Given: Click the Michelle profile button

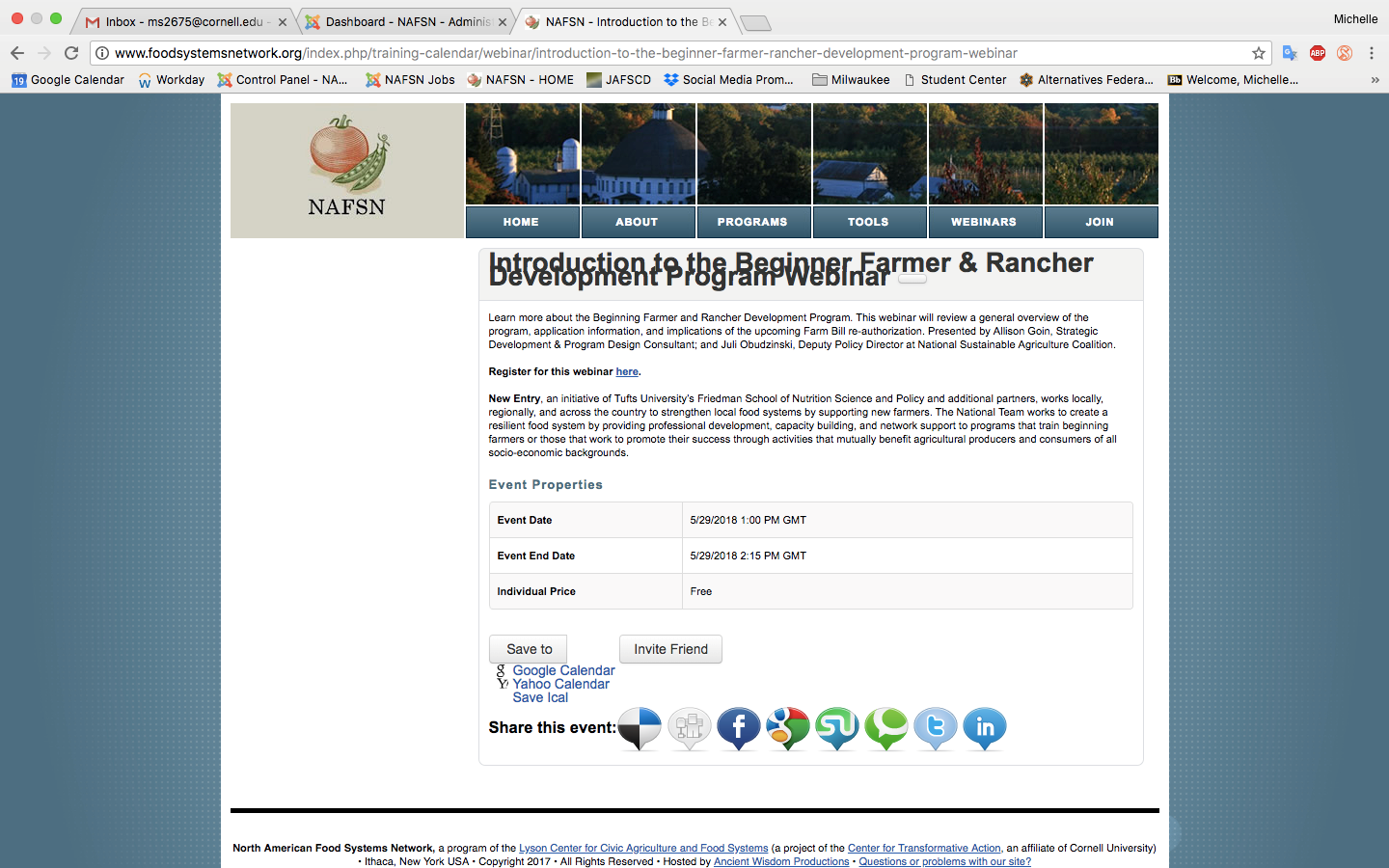Looking at the screenshot, I should click(x=1355, y=19).
